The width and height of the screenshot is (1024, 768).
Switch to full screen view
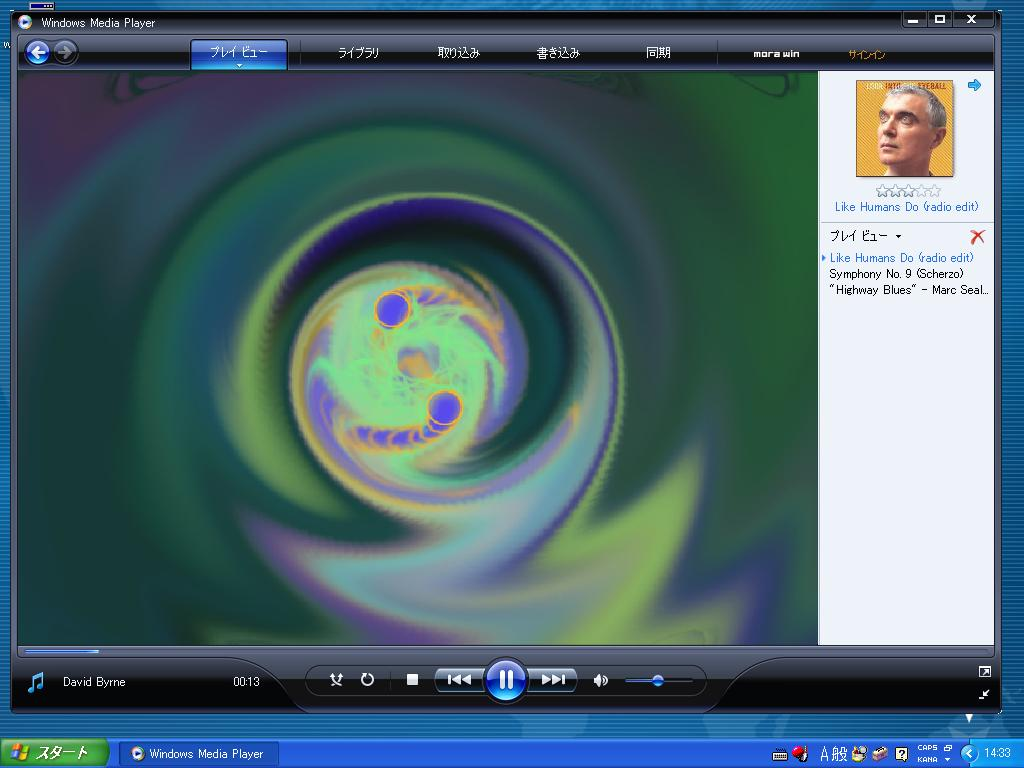click(x=985, y=671)
